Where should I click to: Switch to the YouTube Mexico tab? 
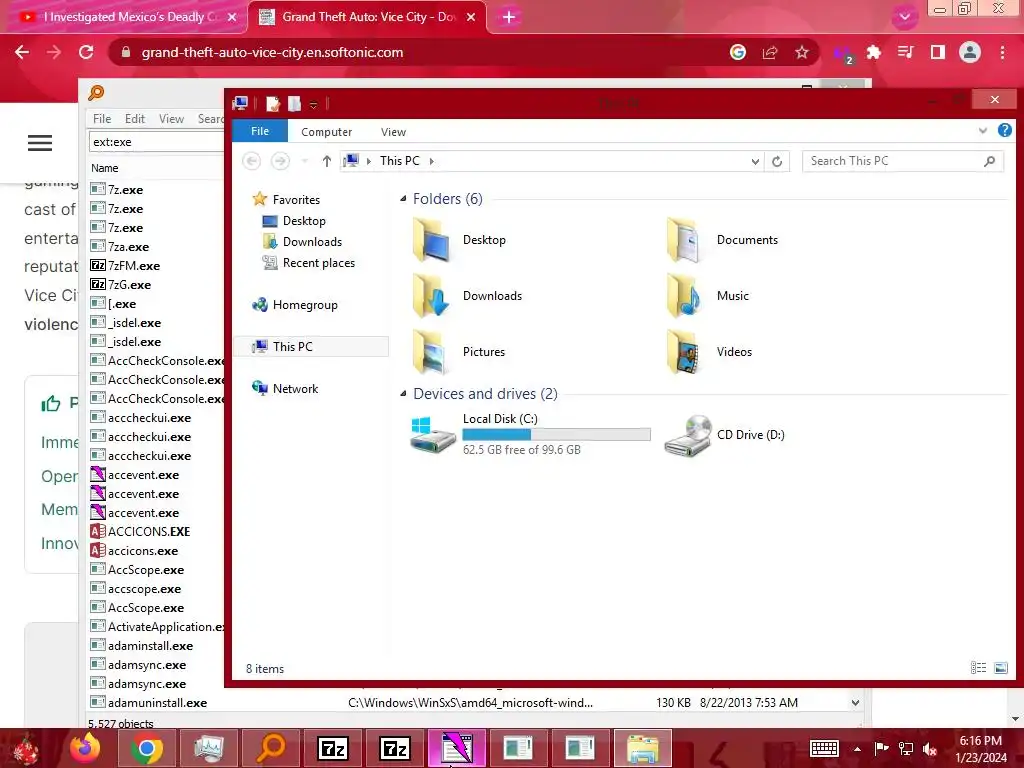[x=123, y=17]
